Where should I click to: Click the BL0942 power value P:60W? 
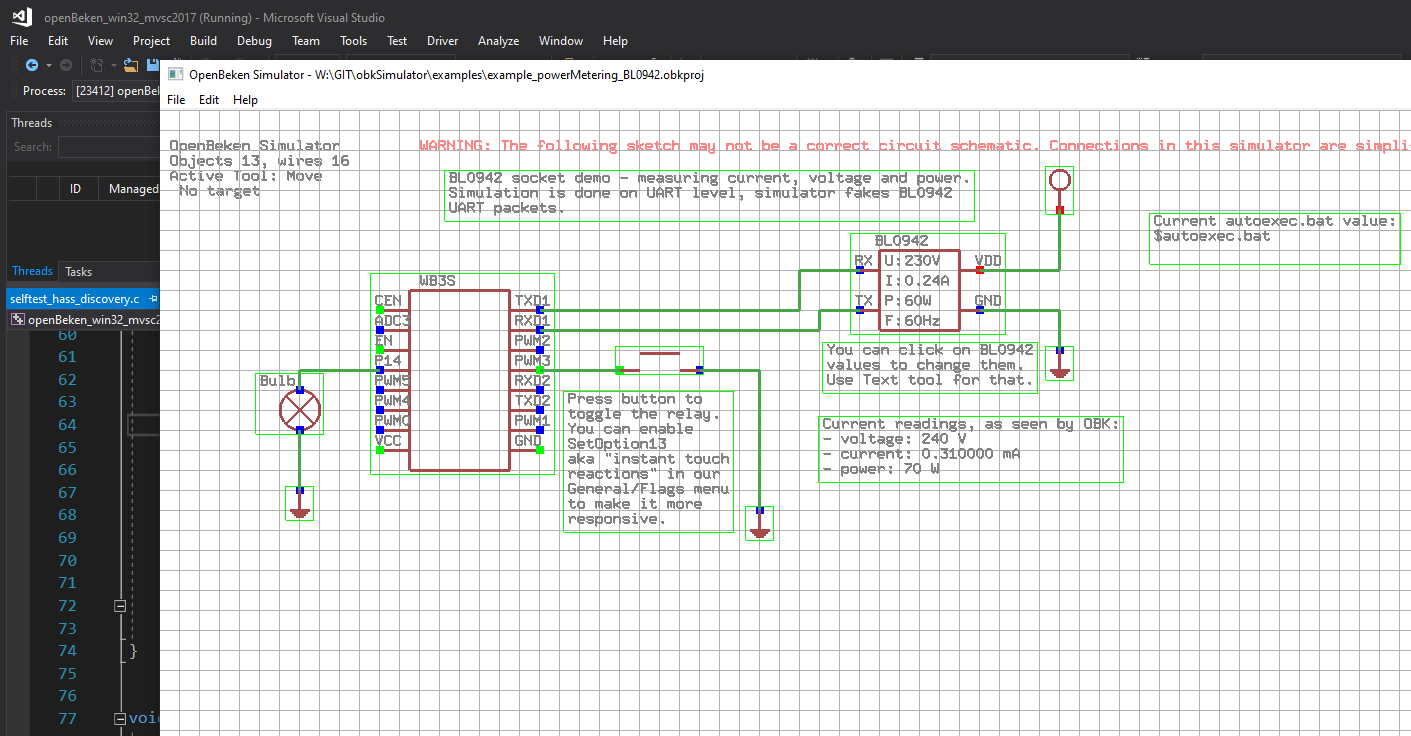(907, 301)
